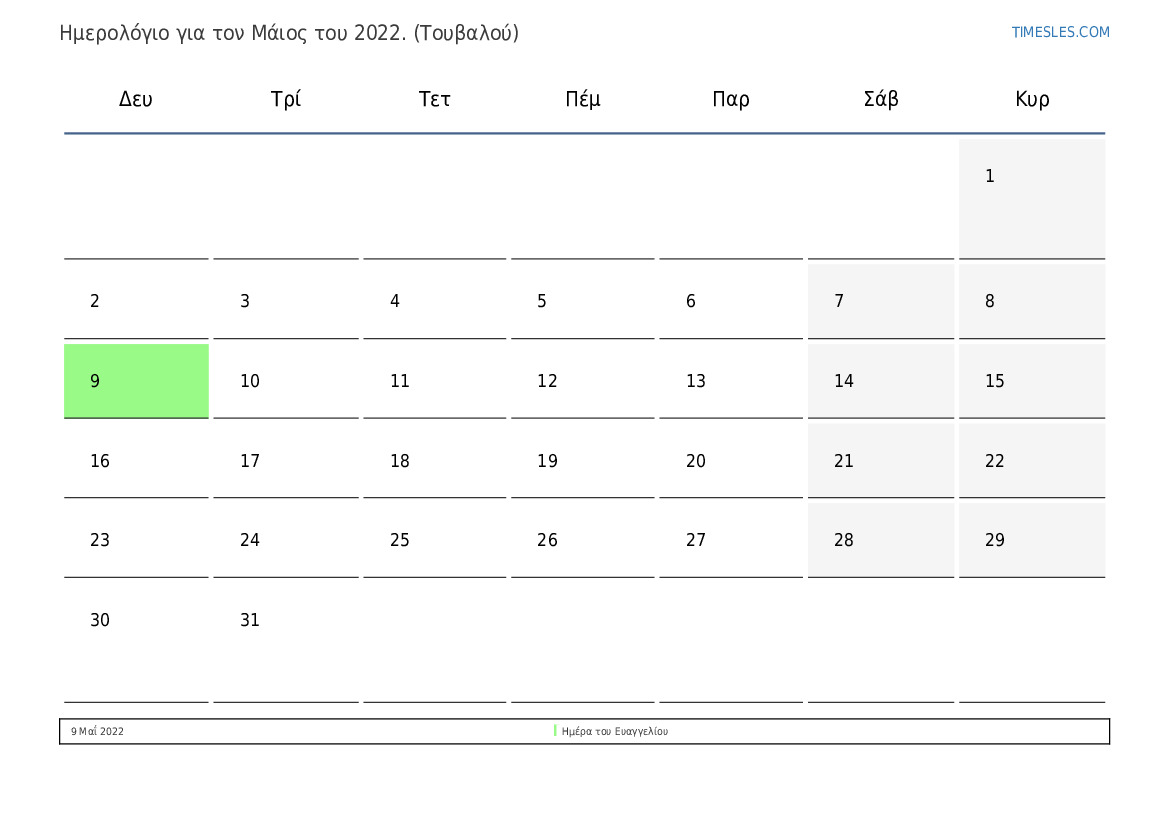Click the calendar title for Μάιος 2022
This screenshot has height=827, width=1169.
click(289, 33)
